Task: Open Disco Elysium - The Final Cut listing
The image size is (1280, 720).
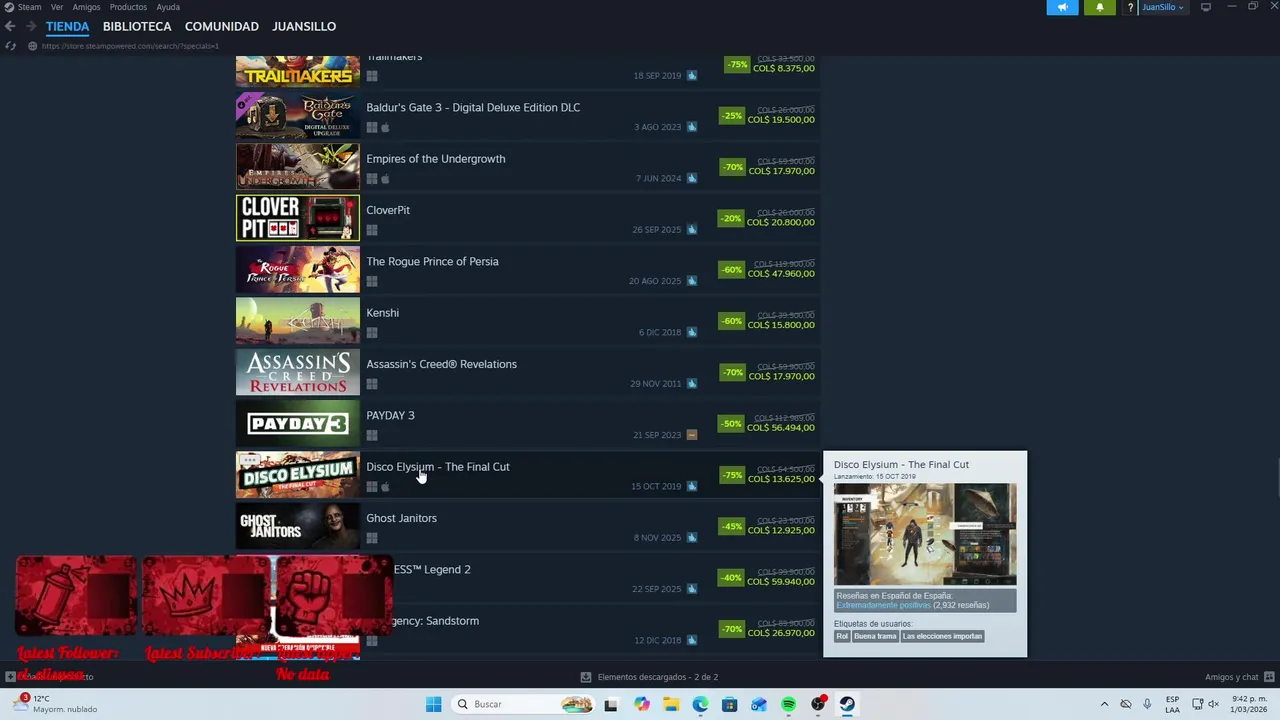Action: [x=527, y=475]
